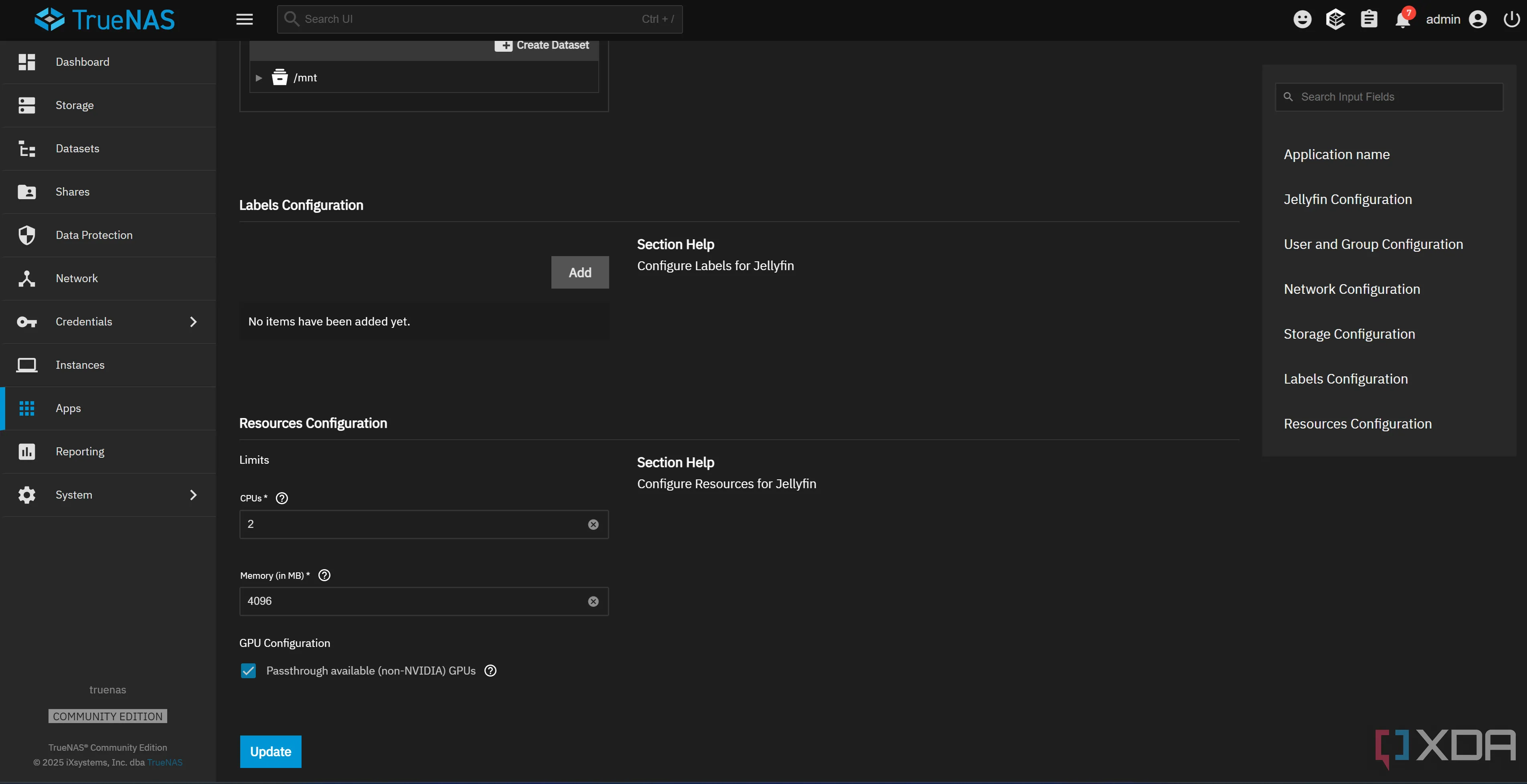Click 'No items have been added yet.' text
The width and height of the screenshot is (1527, 784).
pos(329,322)
